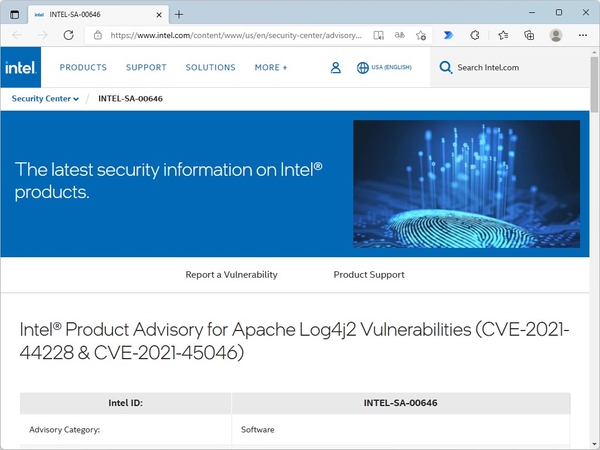The image size is (600, 450).
Task: Open the tab actions menu icon
Action: (x=15, y=15)
